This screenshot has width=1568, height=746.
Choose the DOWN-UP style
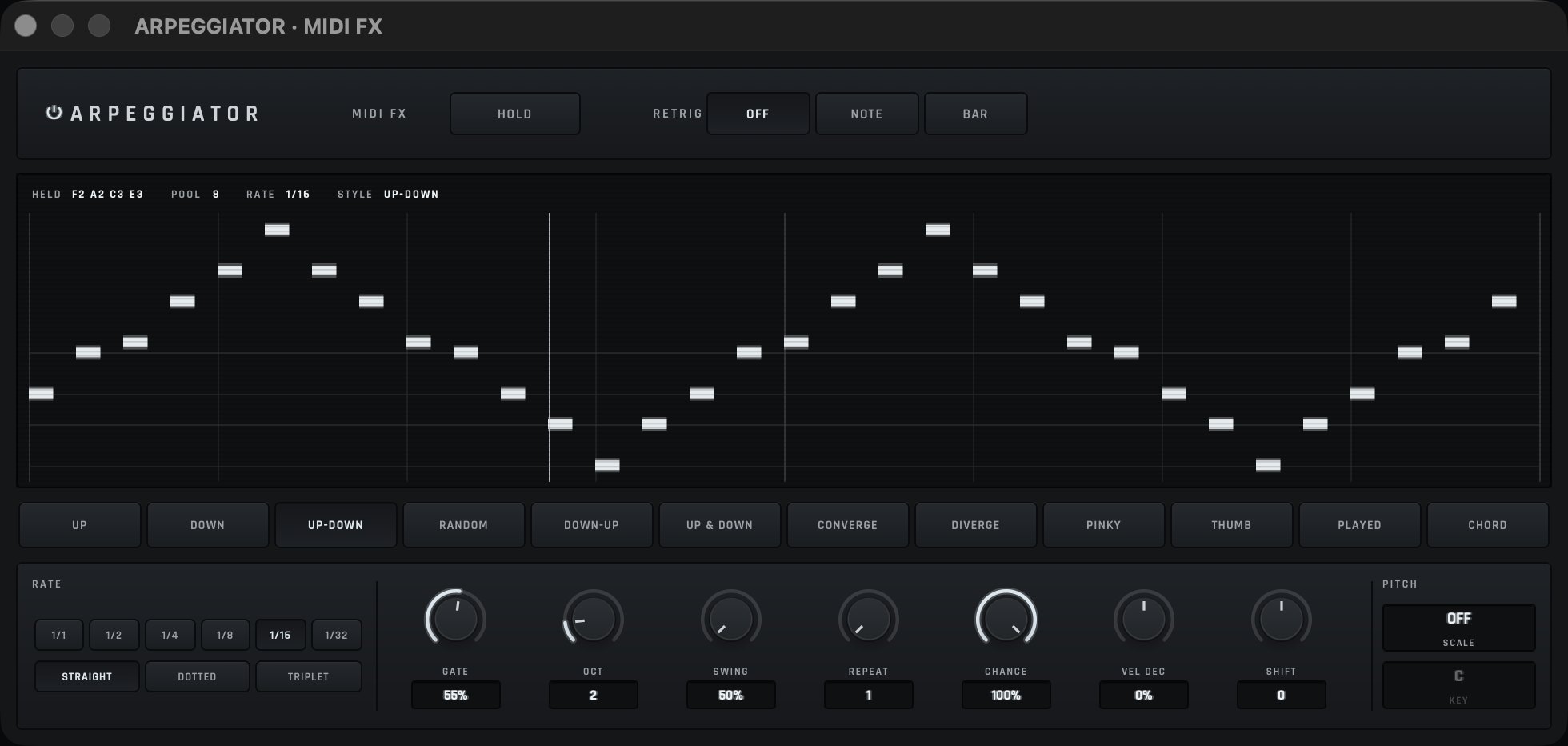click(x=592, y=525)
